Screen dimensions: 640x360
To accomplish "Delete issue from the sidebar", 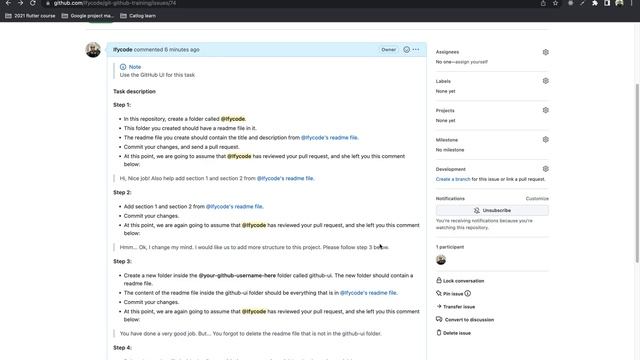I will (453, 333).
